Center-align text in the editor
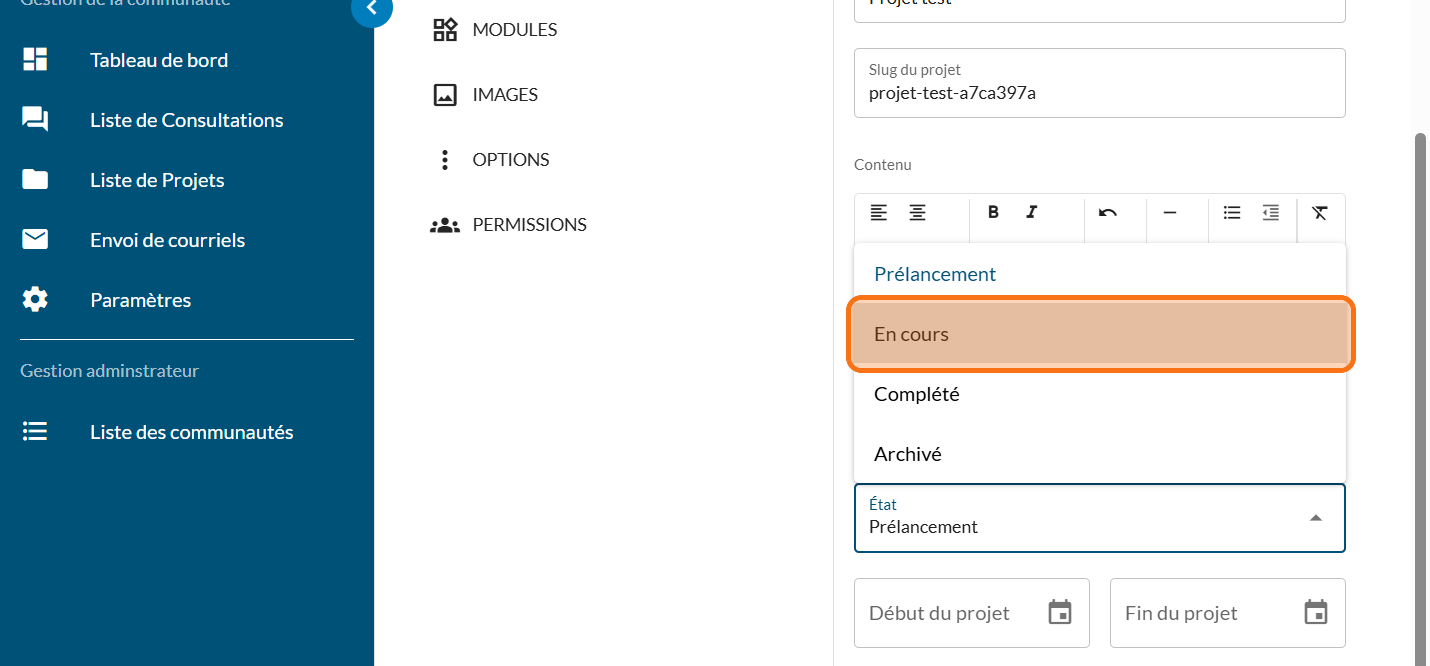Image resolution: width=1430 pixels, height=666 pixels. point(917,212)
